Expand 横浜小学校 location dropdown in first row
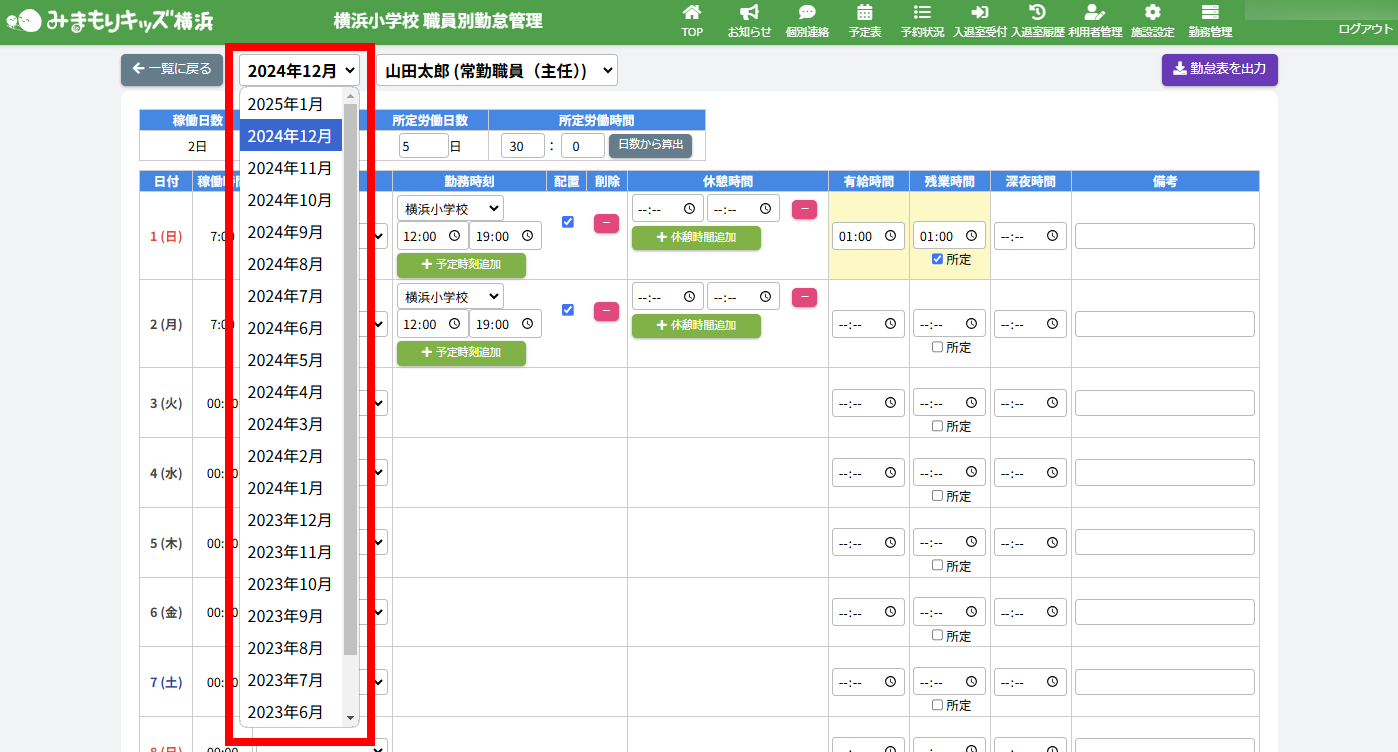 pos(450,208)
